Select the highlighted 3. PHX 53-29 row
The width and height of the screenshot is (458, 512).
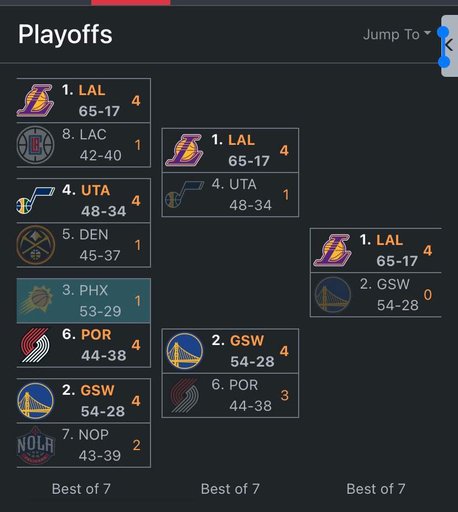[83, 301]
